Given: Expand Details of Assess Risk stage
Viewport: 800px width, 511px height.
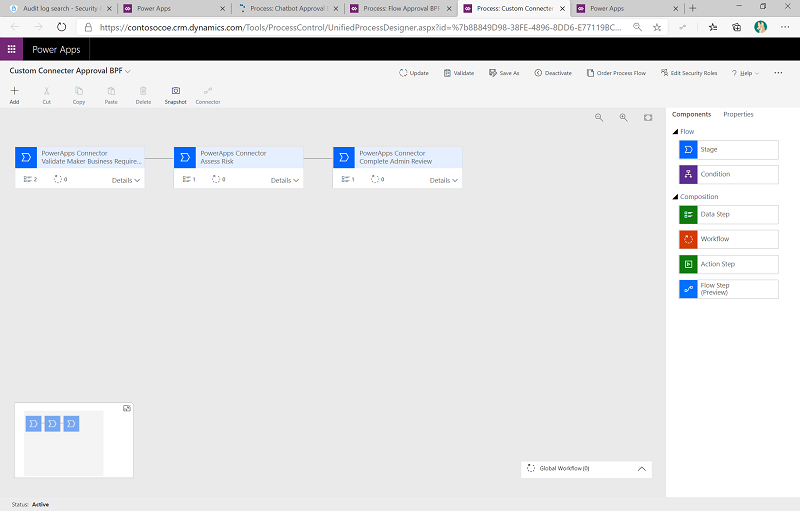Looking at the screenshot, I should [x=285, y=180].
